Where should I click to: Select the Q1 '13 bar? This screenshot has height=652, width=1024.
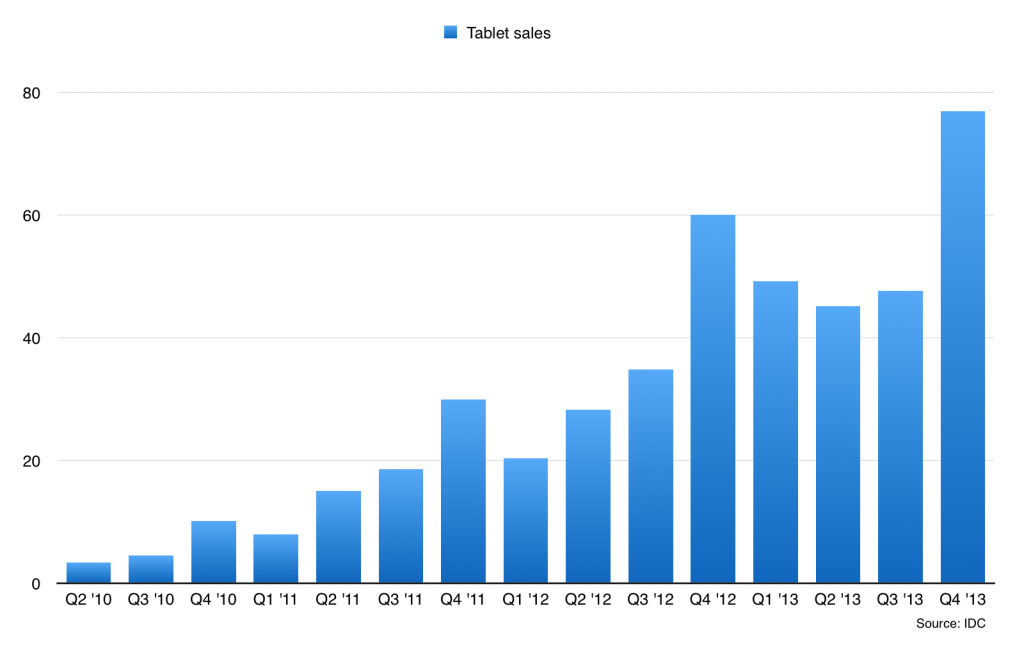click(x=775, y=432)
